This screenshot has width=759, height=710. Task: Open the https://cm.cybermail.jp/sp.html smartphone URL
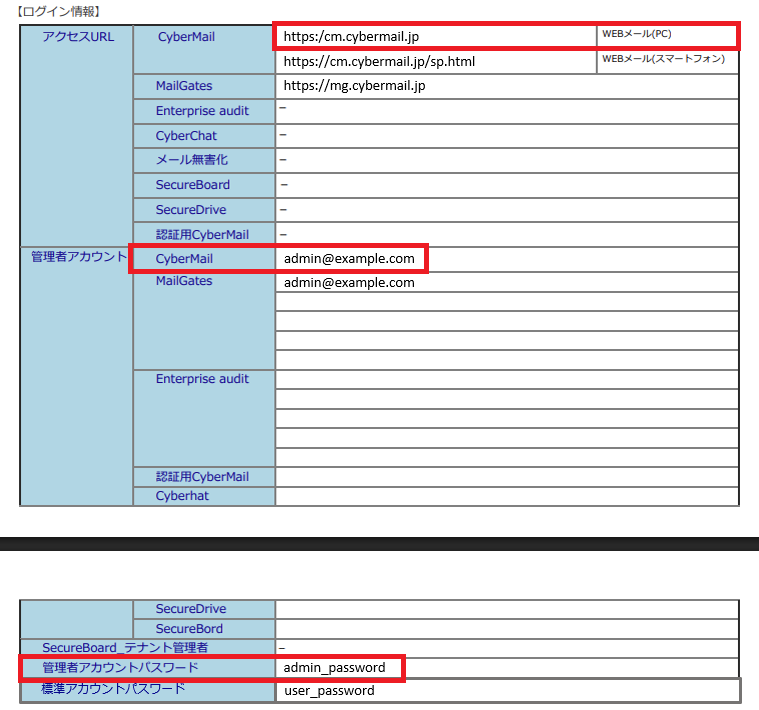coord(379,61)
